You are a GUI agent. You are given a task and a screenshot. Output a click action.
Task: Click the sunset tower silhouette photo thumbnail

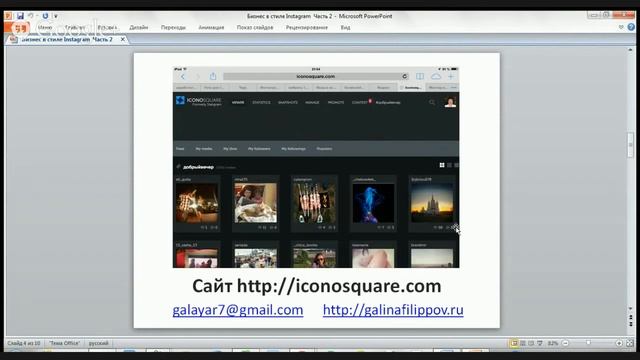(432, 203)
